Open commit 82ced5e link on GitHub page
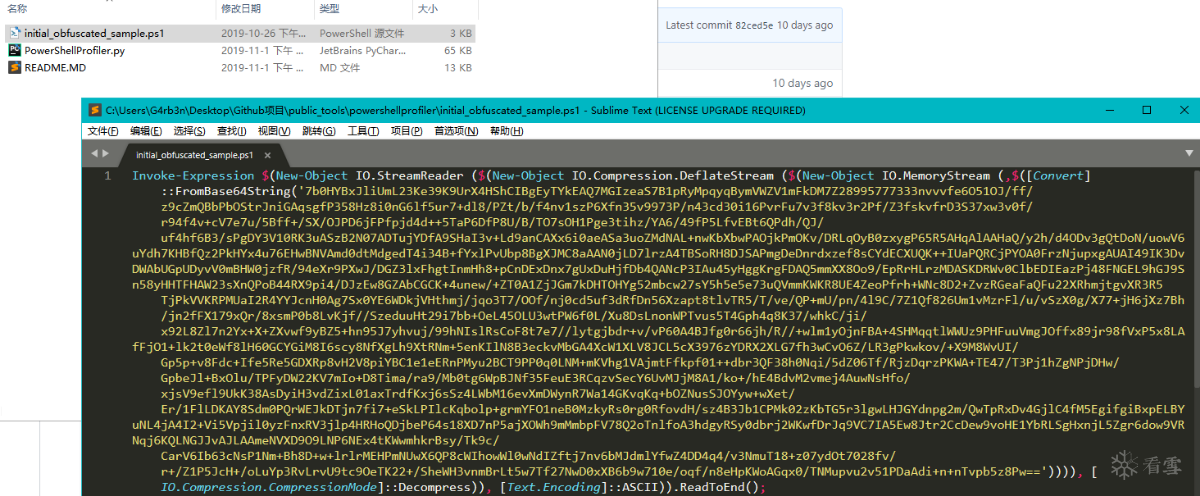The image size is (1200, 496). 756,25
